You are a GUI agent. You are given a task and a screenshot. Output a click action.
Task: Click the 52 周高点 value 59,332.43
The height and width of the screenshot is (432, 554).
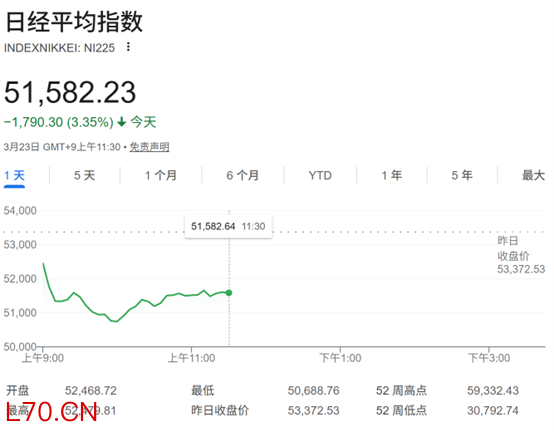493,391
